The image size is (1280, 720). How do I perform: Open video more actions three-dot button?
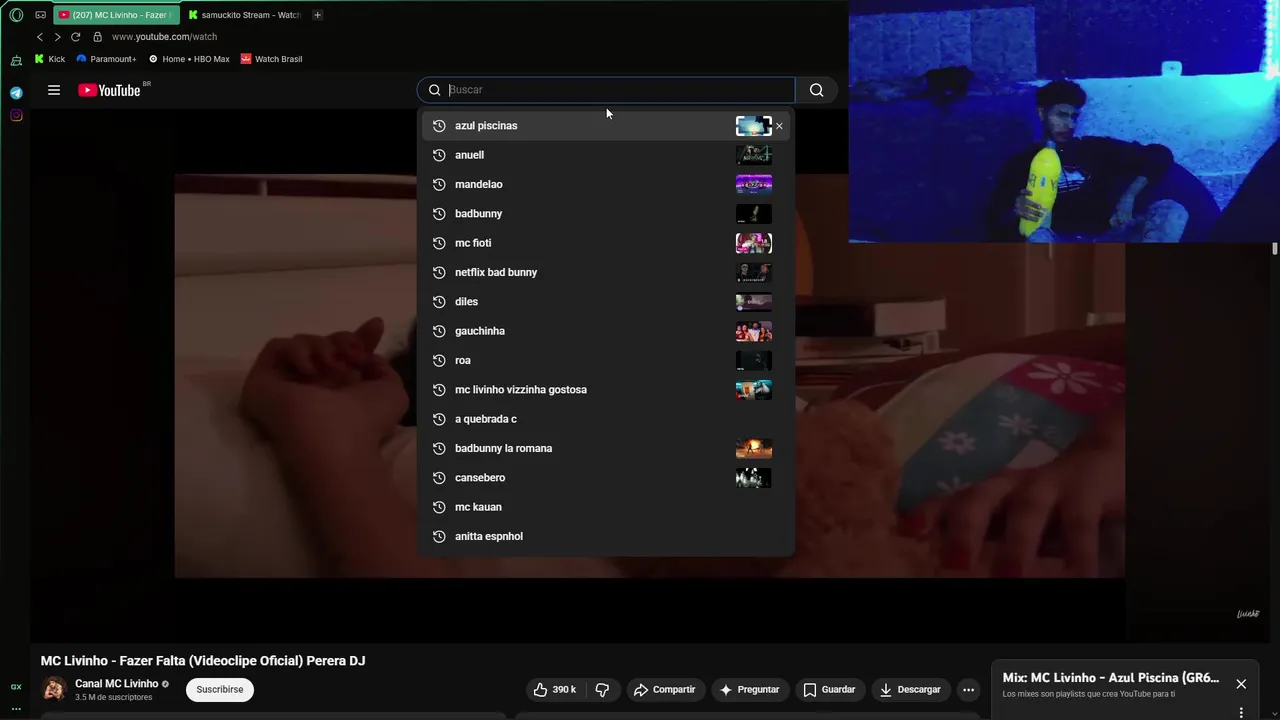pos(968,689)
